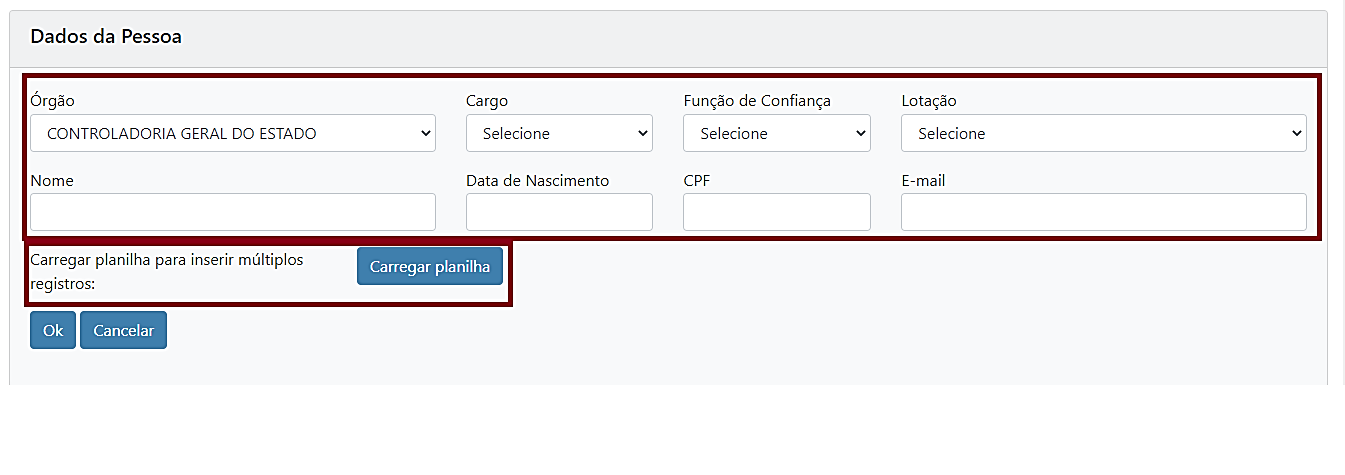
Task: Click the Nome field label
Action: 52,181
